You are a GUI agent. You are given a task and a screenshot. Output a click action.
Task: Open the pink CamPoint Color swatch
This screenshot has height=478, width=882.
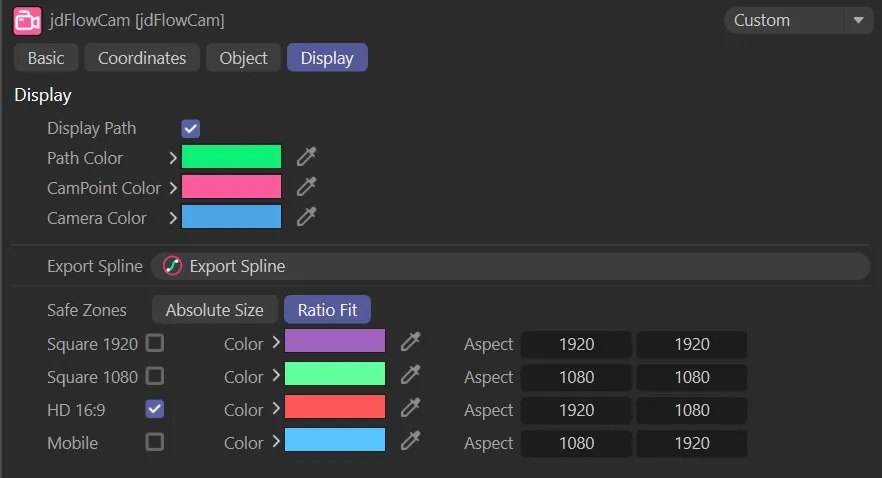pos(231,187)
